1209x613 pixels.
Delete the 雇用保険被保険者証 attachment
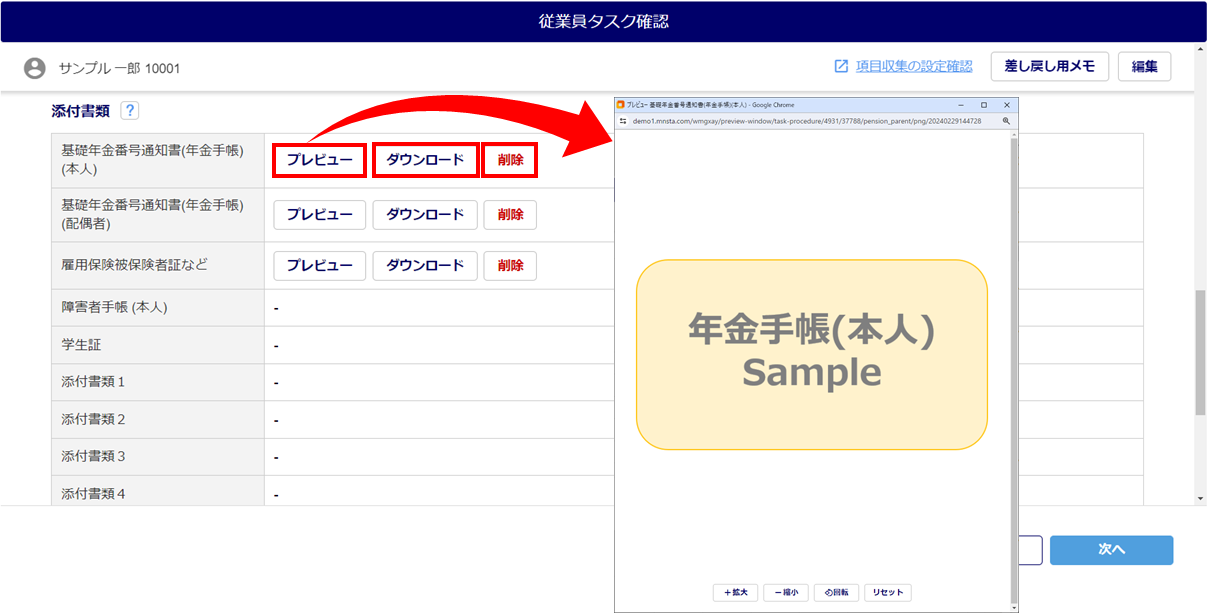click(510, 266)
